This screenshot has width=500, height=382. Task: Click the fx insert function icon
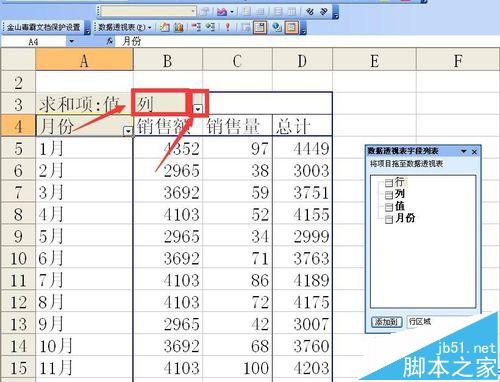pyautogui.click(x=109, y=41)
